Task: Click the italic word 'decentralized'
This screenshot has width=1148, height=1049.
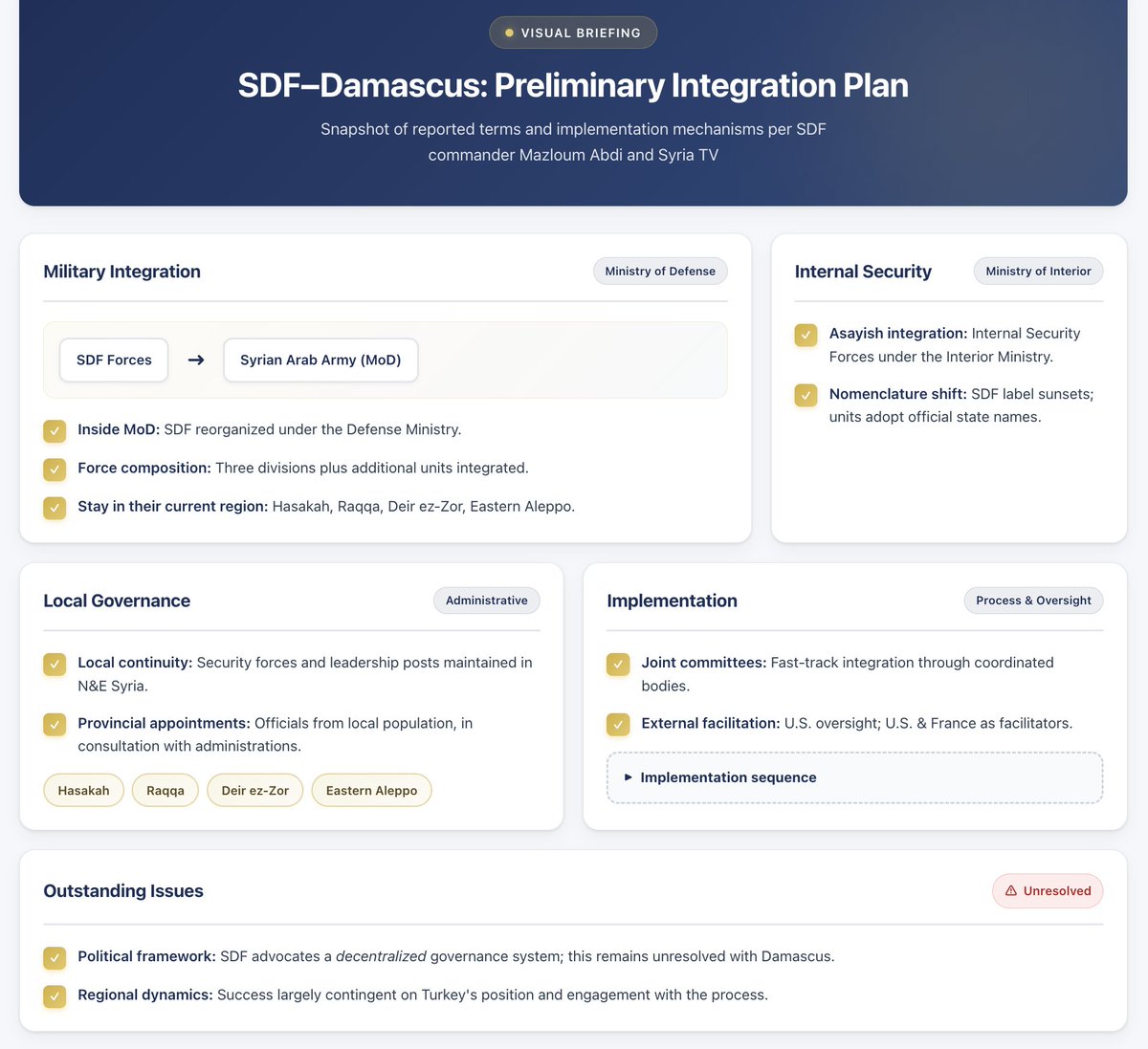Action: tap(381, 956)
